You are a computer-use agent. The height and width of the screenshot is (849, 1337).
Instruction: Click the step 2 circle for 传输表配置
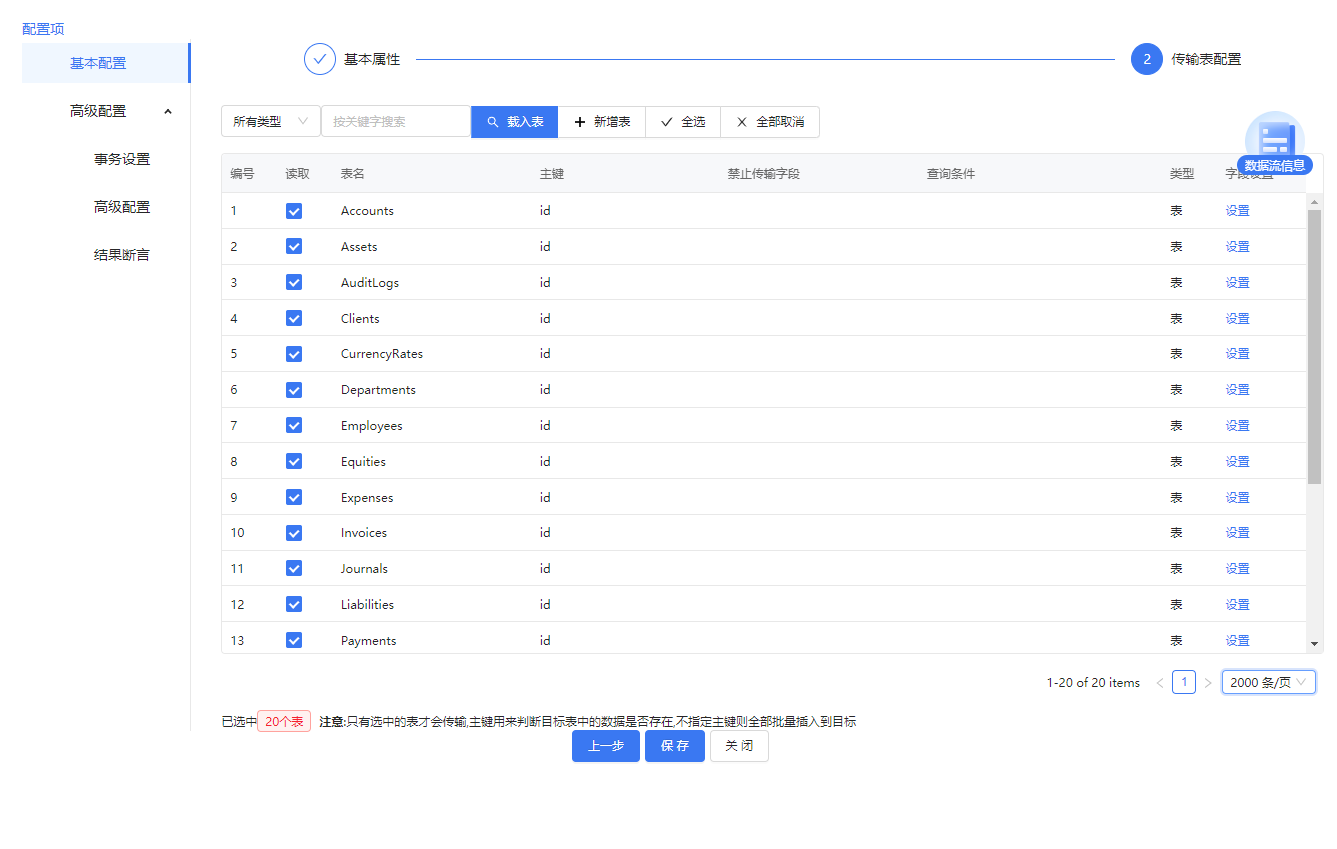click(x=1147, y=59)
